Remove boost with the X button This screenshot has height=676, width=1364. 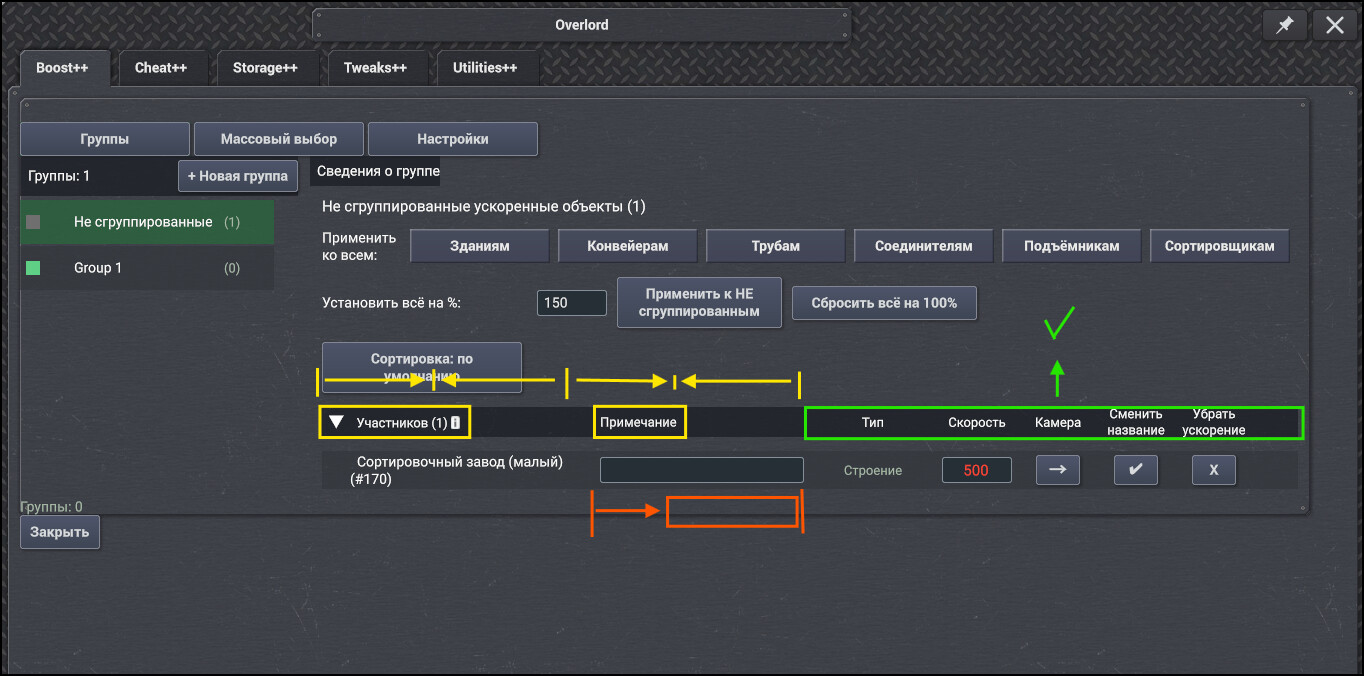[x=1213, y=470]
